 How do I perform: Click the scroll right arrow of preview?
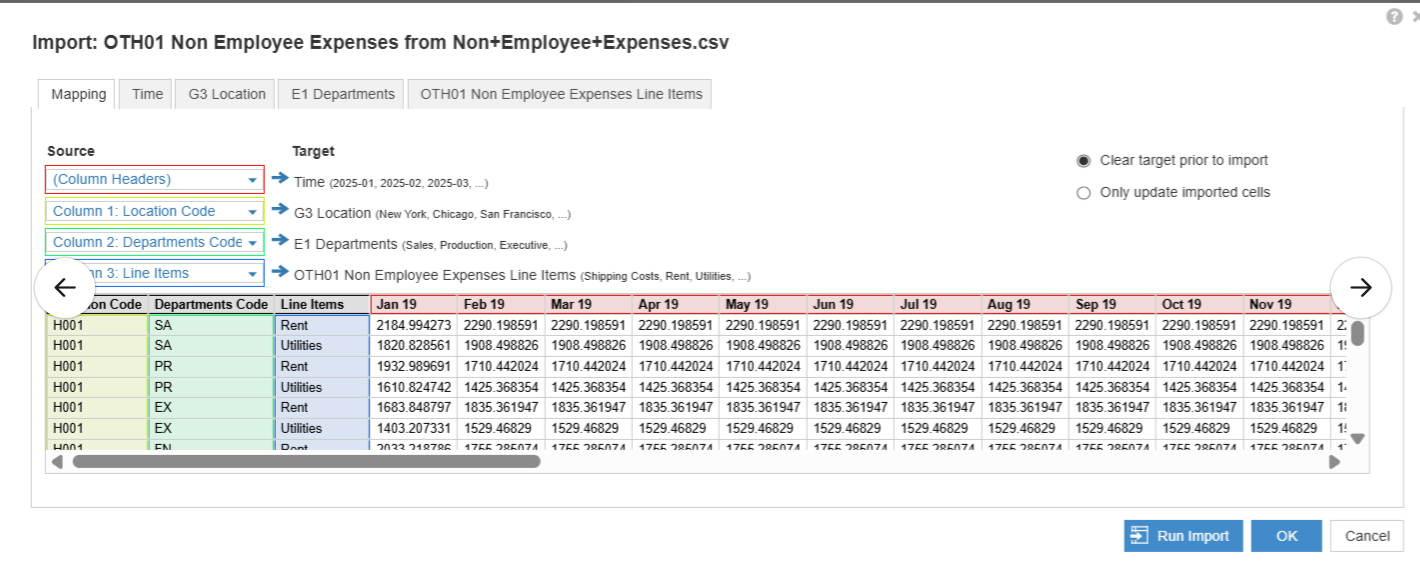click(1334, 462)
